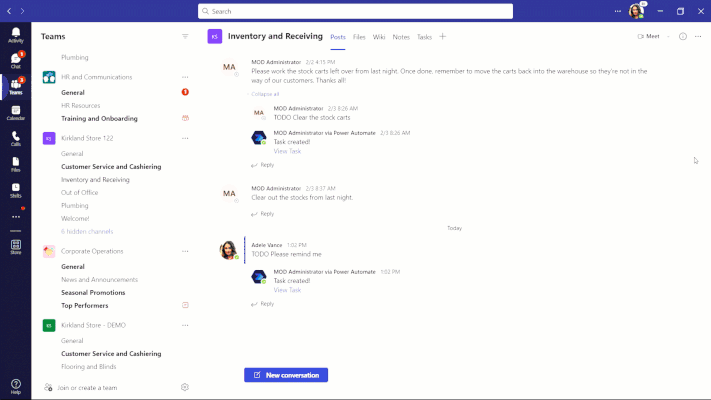Image resolution: width=711 pixels, height=400 pixels.
Task: Open Kirkland Store 122 more options
Action: coord(185,138)
